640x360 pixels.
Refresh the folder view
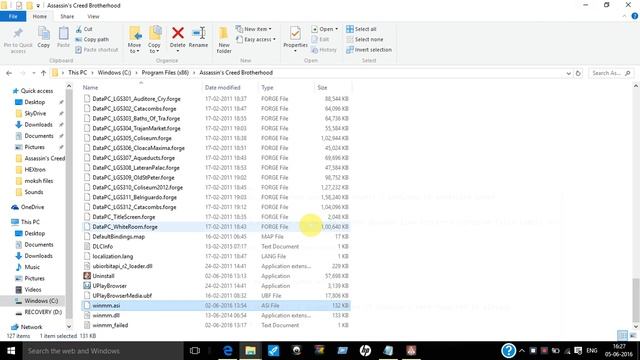pos(578,73)
